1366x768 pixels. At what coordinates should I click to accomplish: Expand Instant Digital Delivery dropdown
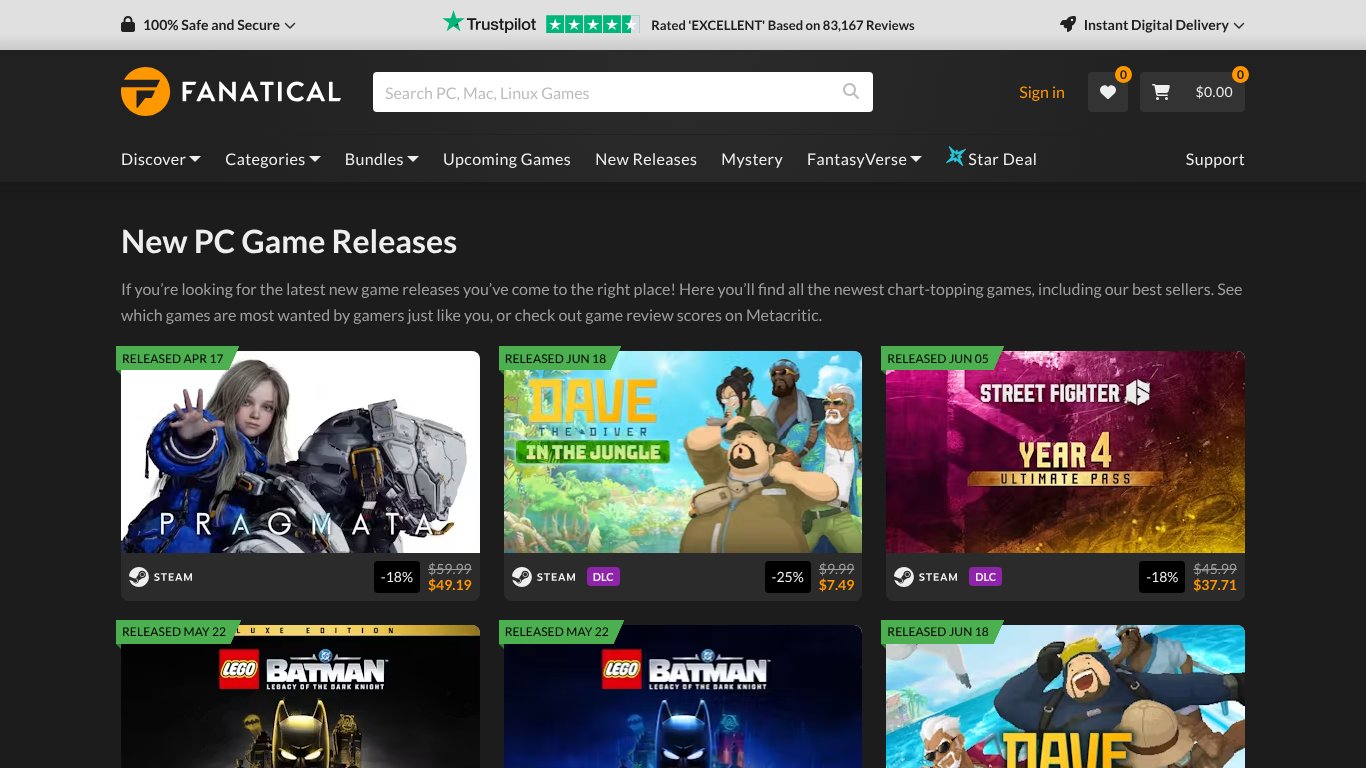1152,25
